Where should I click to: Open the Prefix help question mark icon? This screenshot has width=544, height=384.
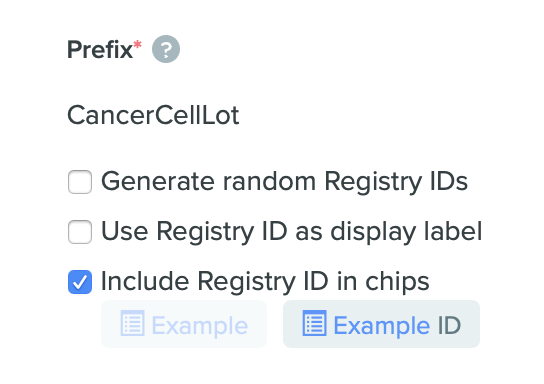(x=166, y=49)
